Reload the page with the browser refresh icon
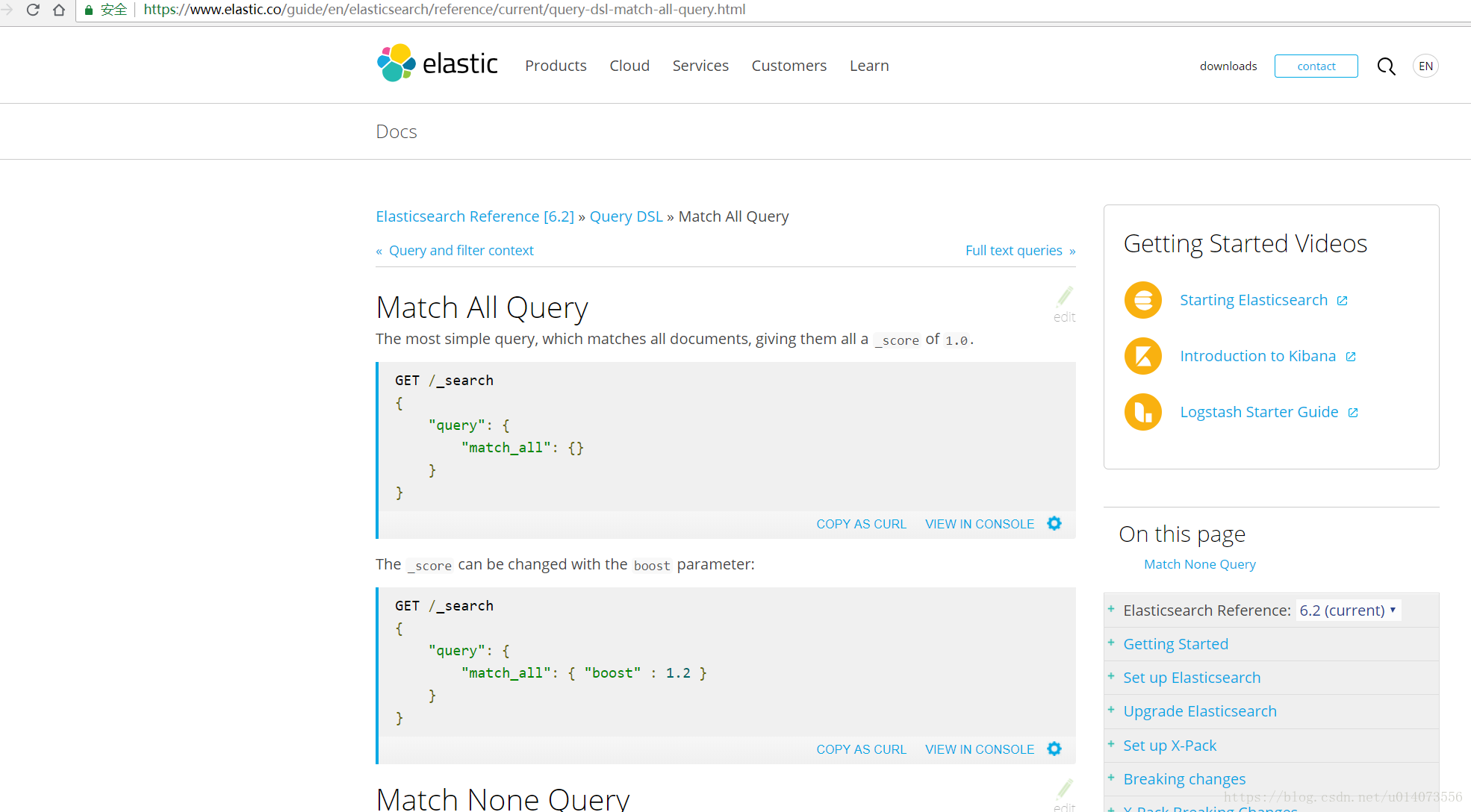This screenshot has width=1471, height=812. 32,10
